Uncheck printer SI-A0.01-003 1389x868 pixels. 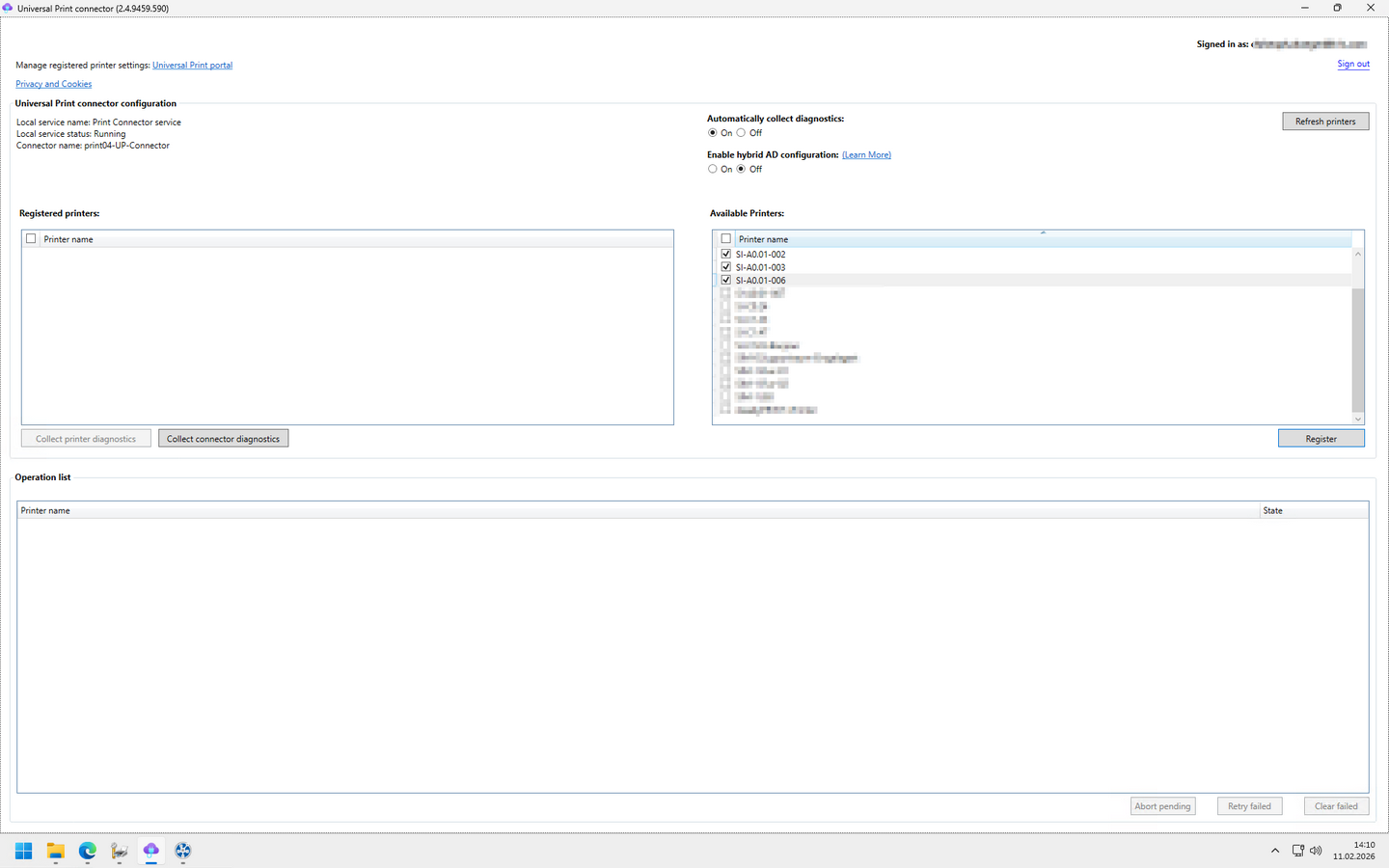[726, 267]
